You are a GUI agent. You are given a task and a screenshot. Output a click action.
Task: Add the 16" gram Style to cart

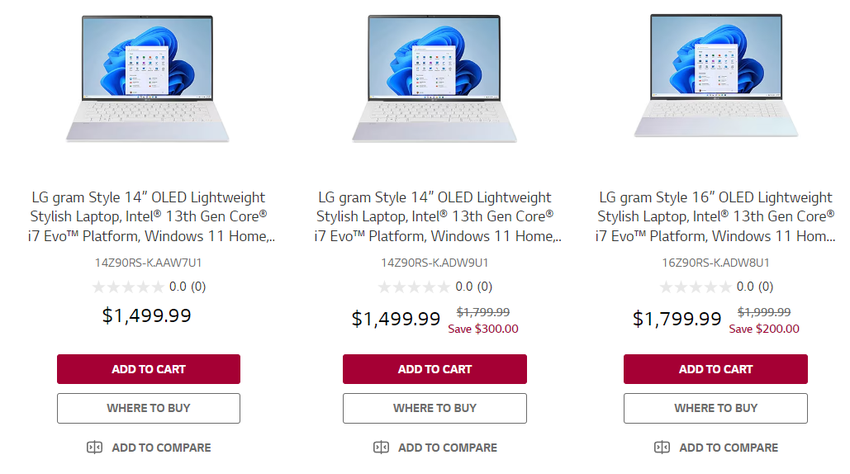coord(715,369)
